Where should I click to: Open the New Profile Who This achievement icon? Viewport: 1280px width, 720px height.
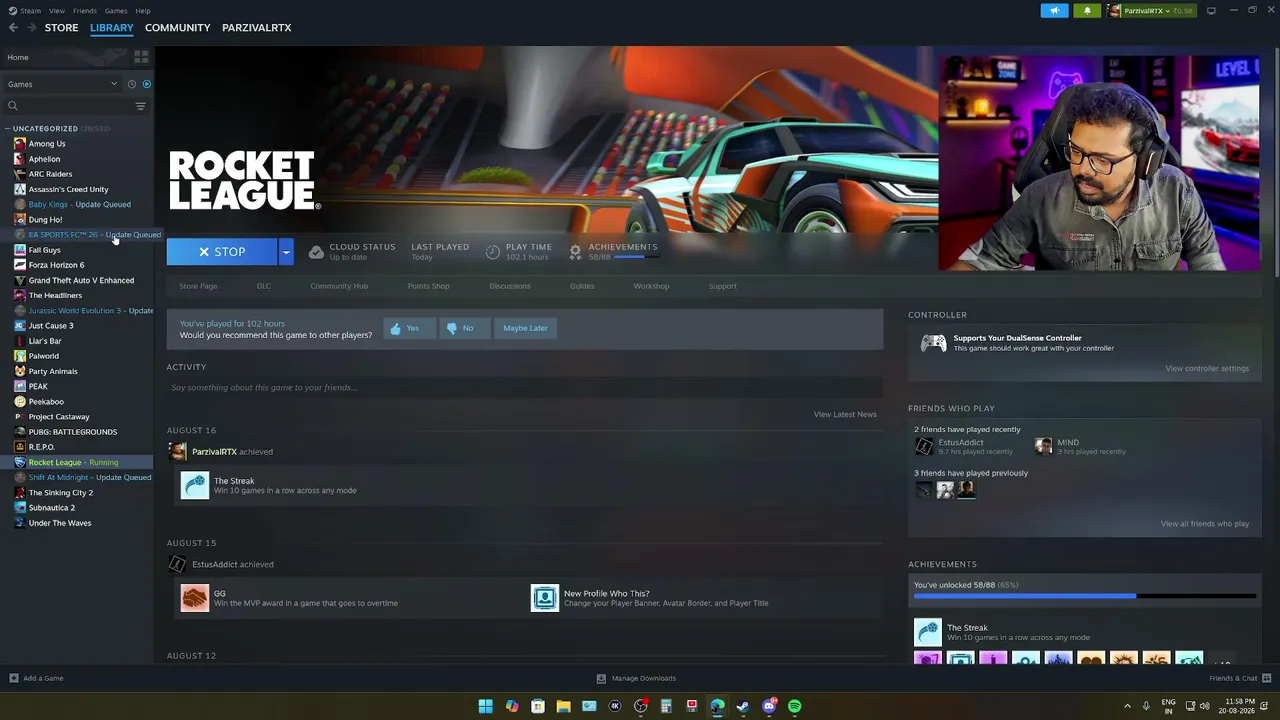[x=545, y=598]
